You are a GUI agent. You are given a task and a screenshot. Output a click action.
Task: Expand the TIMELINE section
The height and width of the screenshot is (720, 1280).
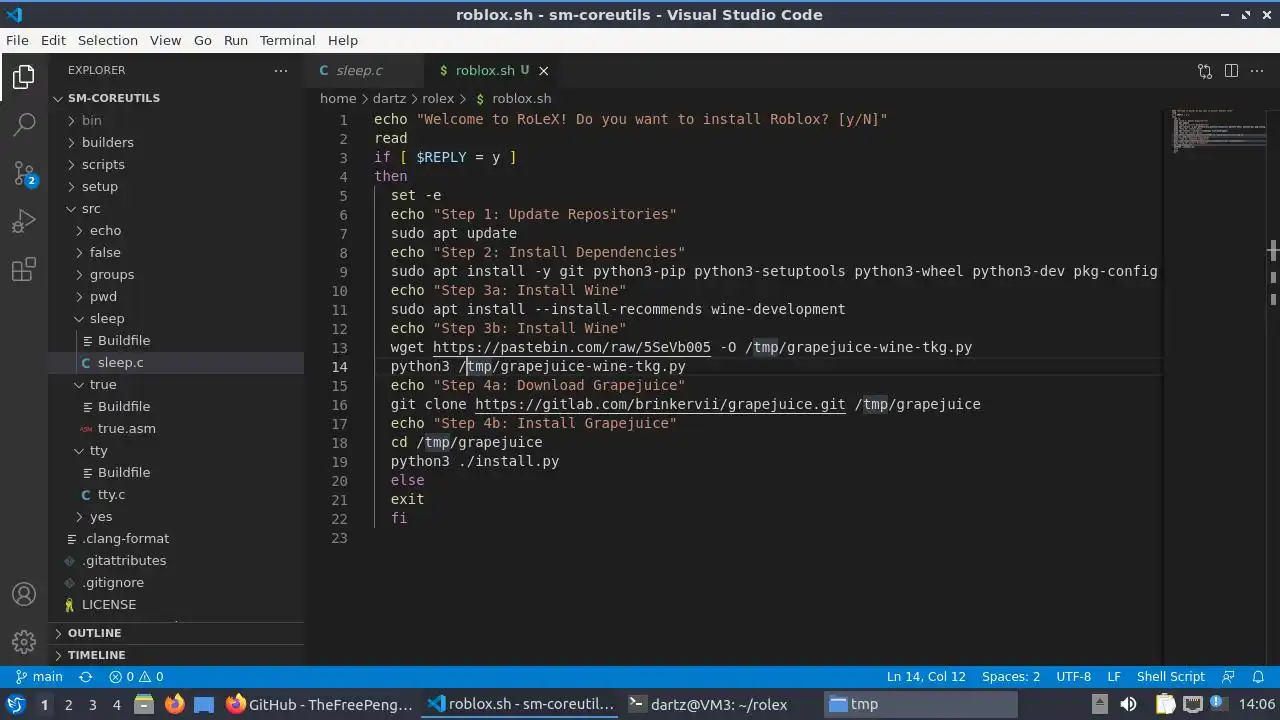pyautogui.click(x=176, y=655)
